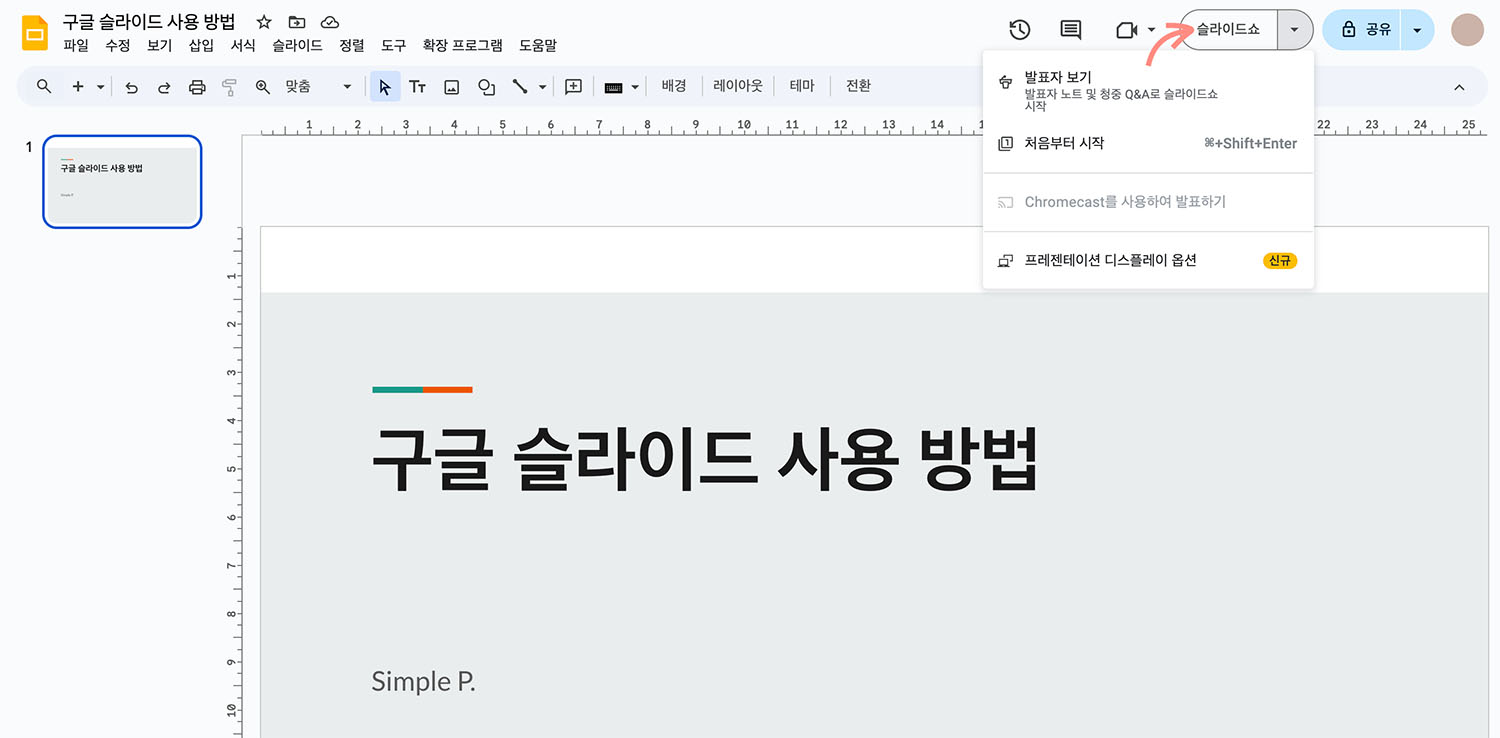The height and width of the screenshot is (738, 1500).
Task: Expand video camera options dropdown arrow
Action: tap(1151, 30)
